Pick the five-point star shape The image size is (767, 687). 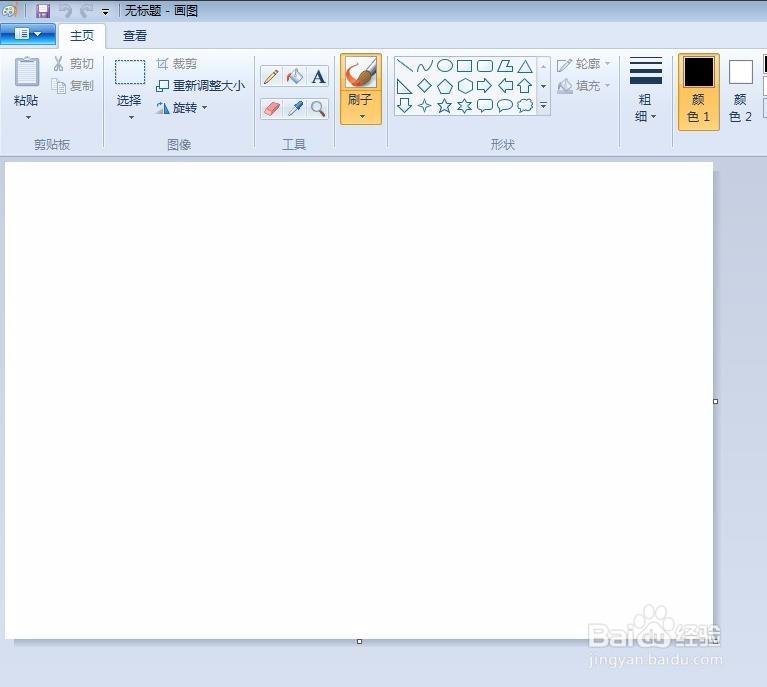(x=444, y=105)
